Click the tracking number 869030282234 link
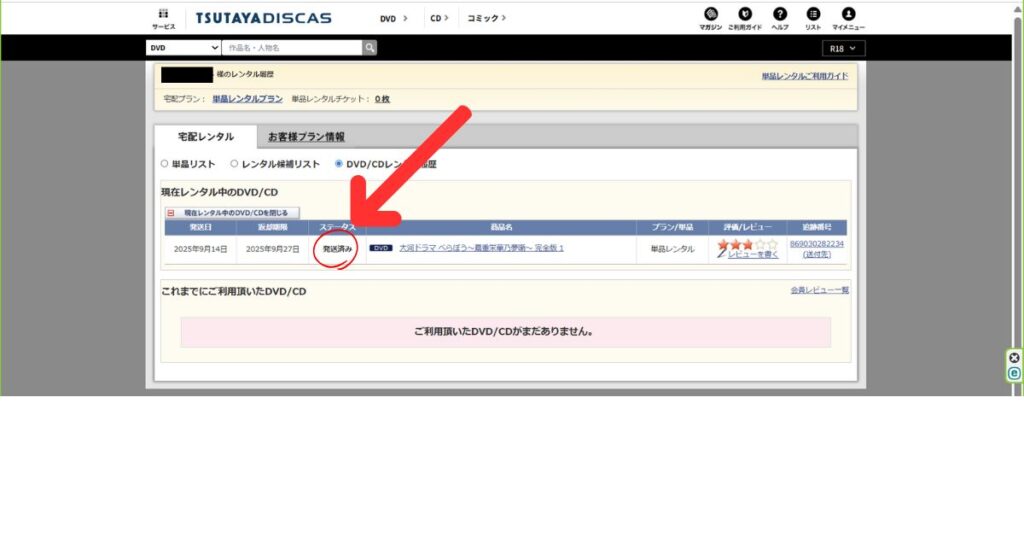1024x555 pixels. (x=817, y=243)
